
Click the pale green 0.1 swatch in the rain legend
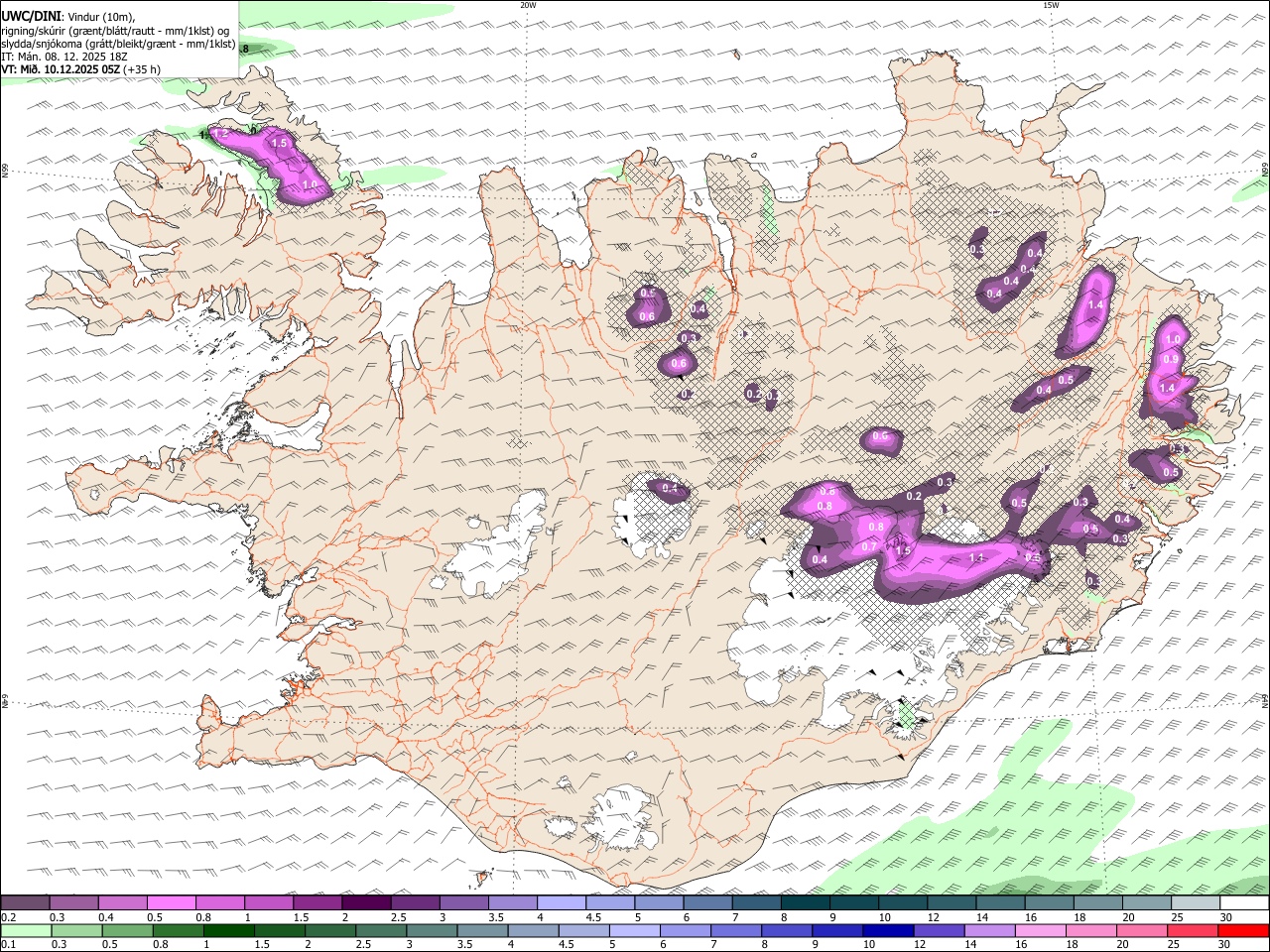26,930
